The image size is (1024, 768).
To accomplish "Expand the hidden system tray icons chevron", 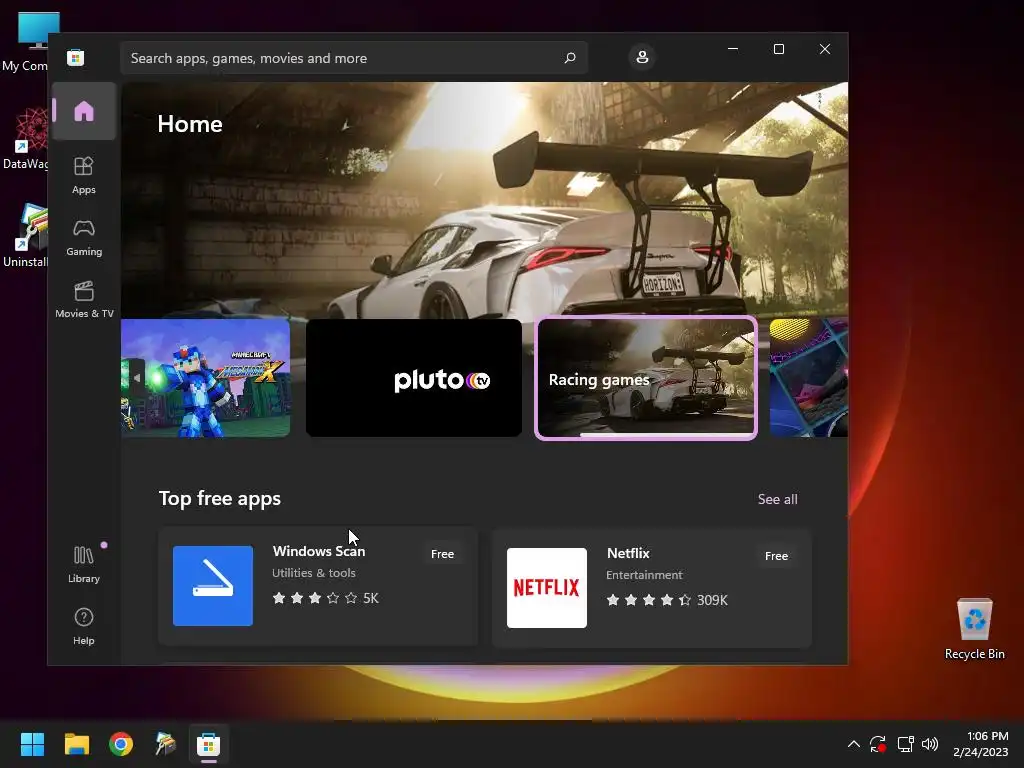I will click(x=854, y=744).
